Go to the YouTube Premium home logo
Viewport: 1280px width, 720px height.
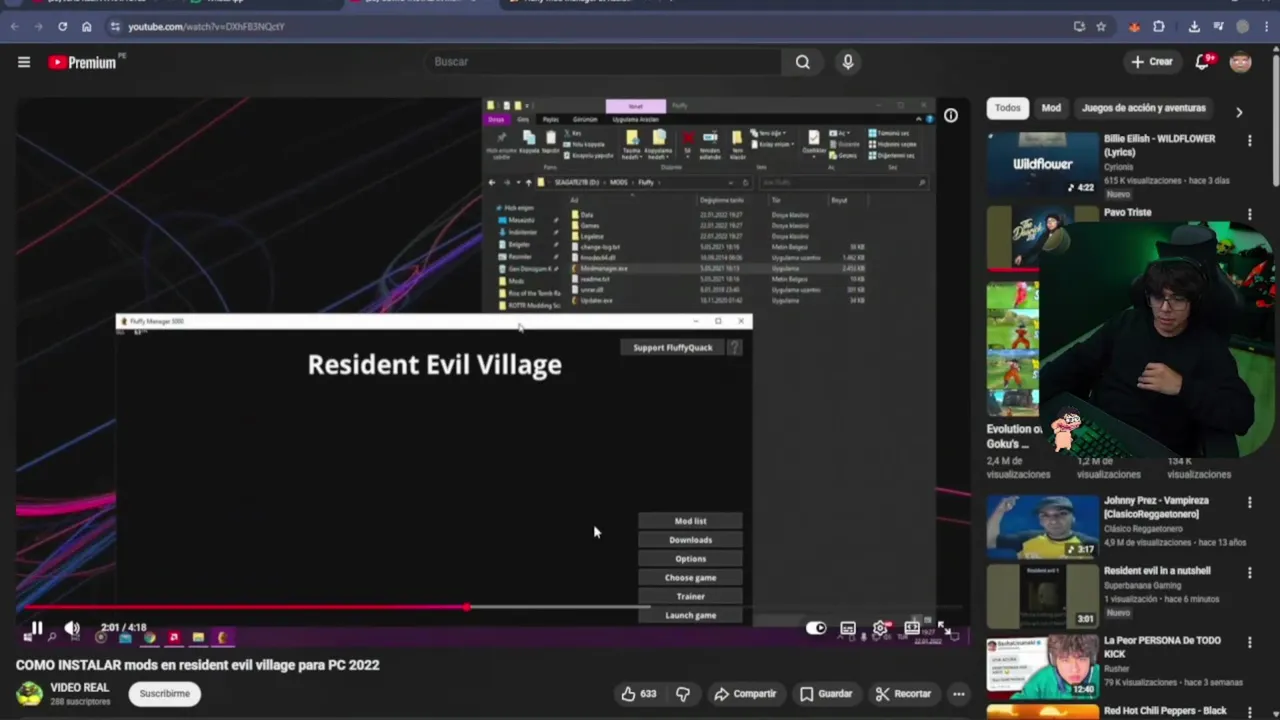pyautogui.click(x=82, y=62)
